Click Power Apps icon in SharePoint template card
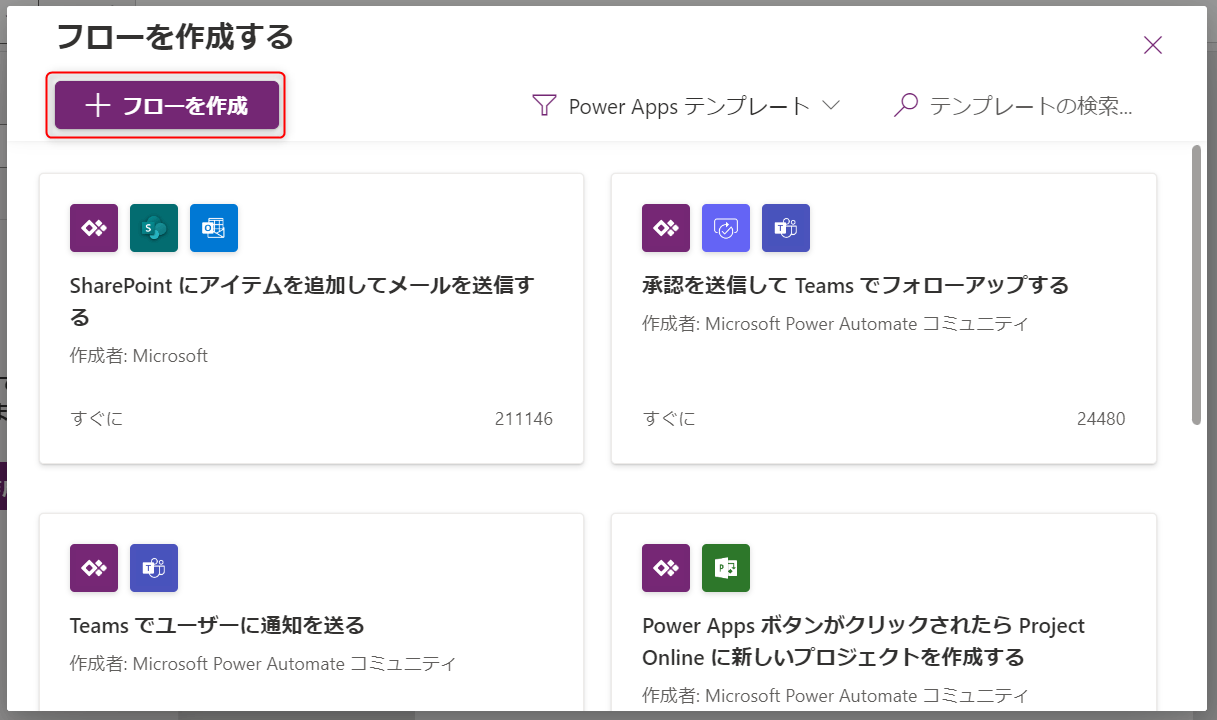Viewport: 1217px width, 720px height. tap(94, 228)
